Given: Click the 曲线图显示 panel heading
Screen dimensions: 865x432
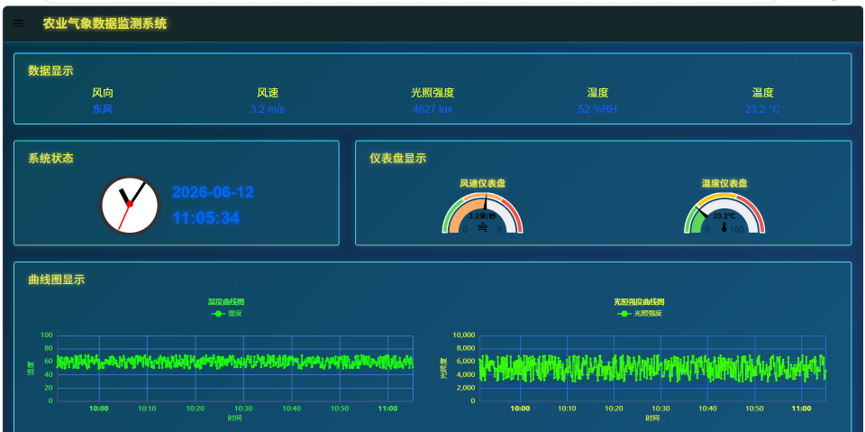Looking at the screenshot, I should point(56,280).
